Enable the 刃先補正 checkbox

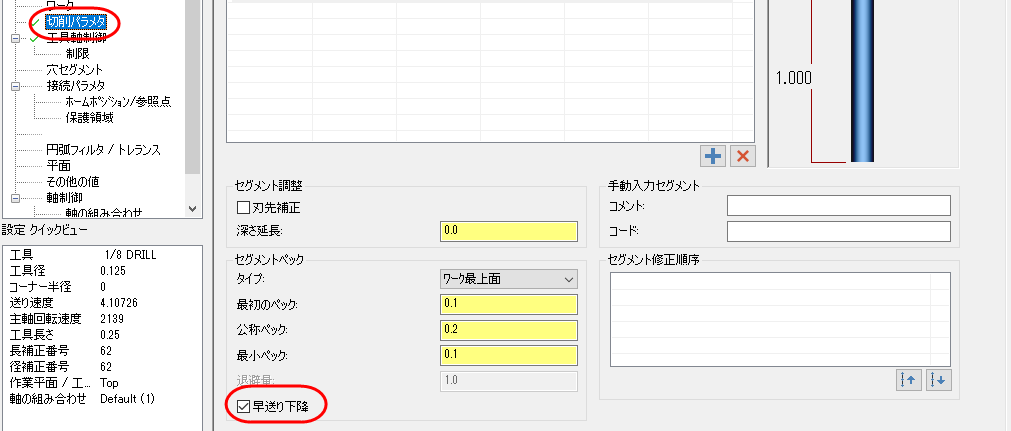pos(244,208)
